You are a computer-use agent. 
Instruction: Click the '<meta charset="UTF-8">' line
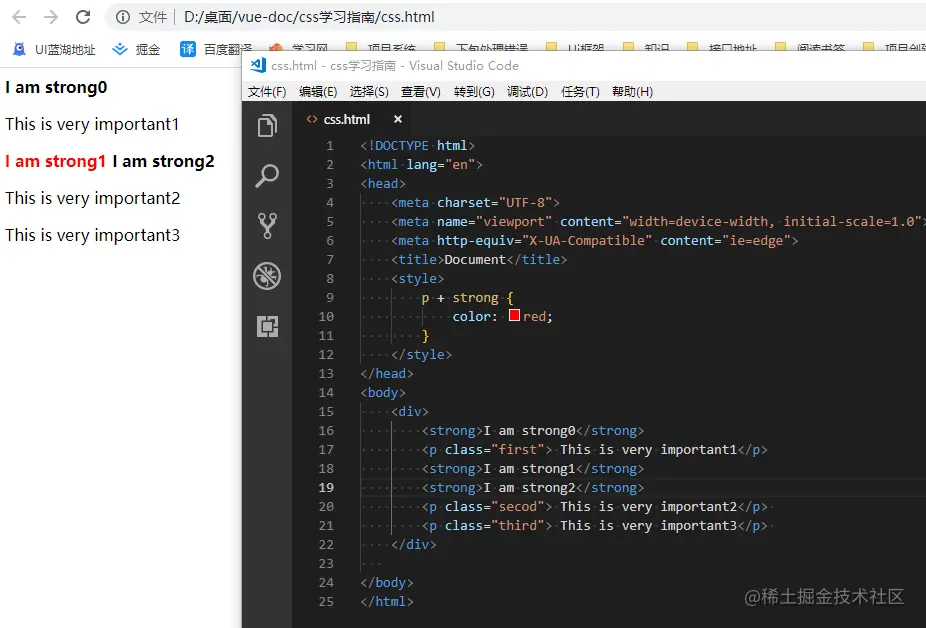pos(475,203)
